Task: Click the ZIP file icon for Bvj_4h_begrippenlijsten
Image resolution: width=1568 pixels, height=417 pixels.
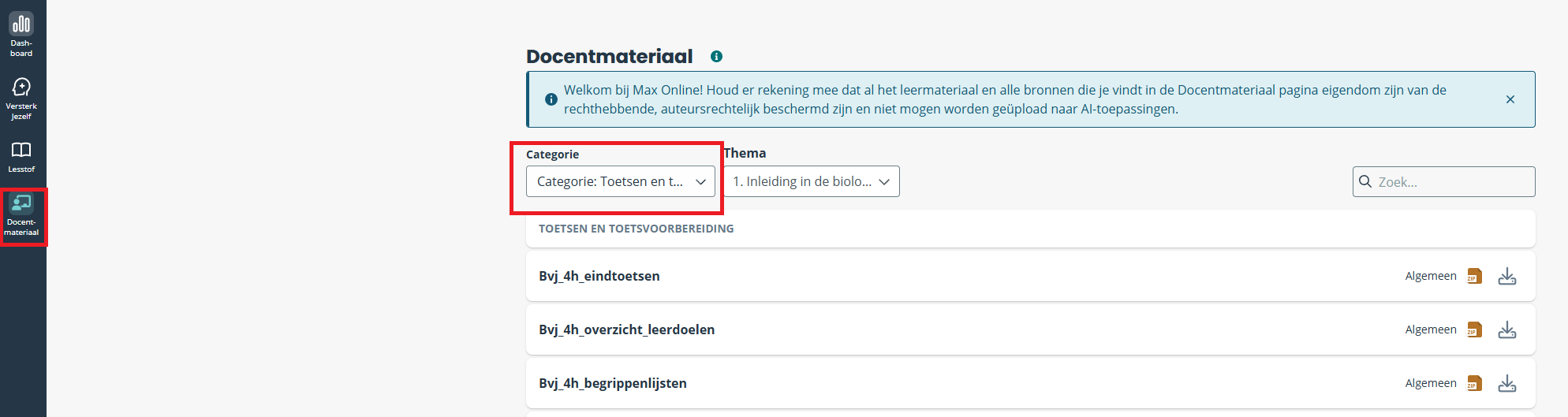Action: point(1474,383)
